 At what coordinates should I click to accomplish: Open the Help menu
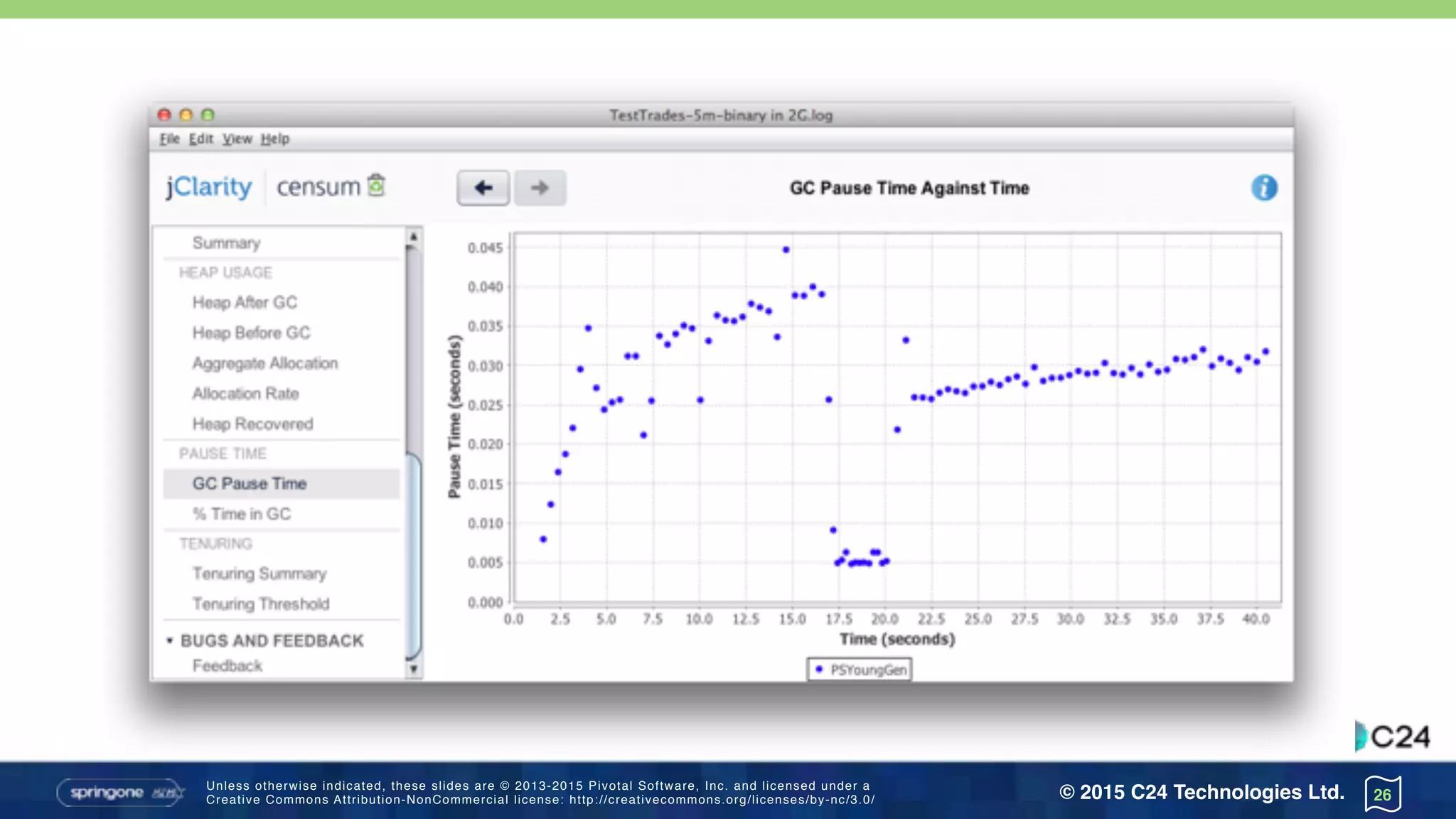pyautogui.click(x=274, y=139)
